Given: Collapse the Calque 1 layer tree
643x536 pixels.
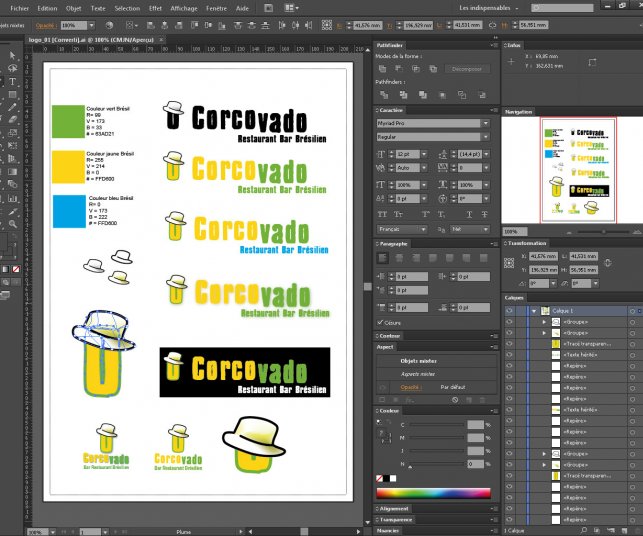Looking at the screenshot, I should (533, 311).
